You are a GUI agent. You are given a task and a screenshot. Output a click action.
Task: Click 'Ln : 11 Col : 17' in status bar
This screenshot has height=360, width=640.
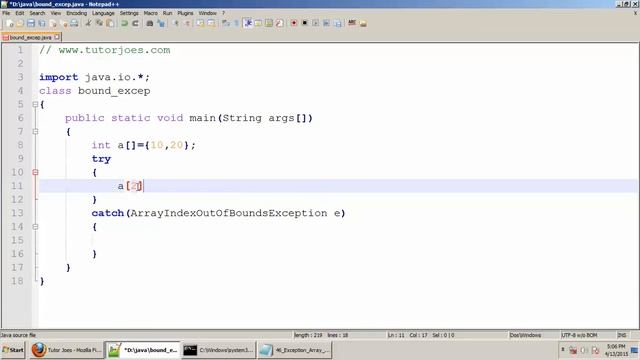[x=407, y=335]
